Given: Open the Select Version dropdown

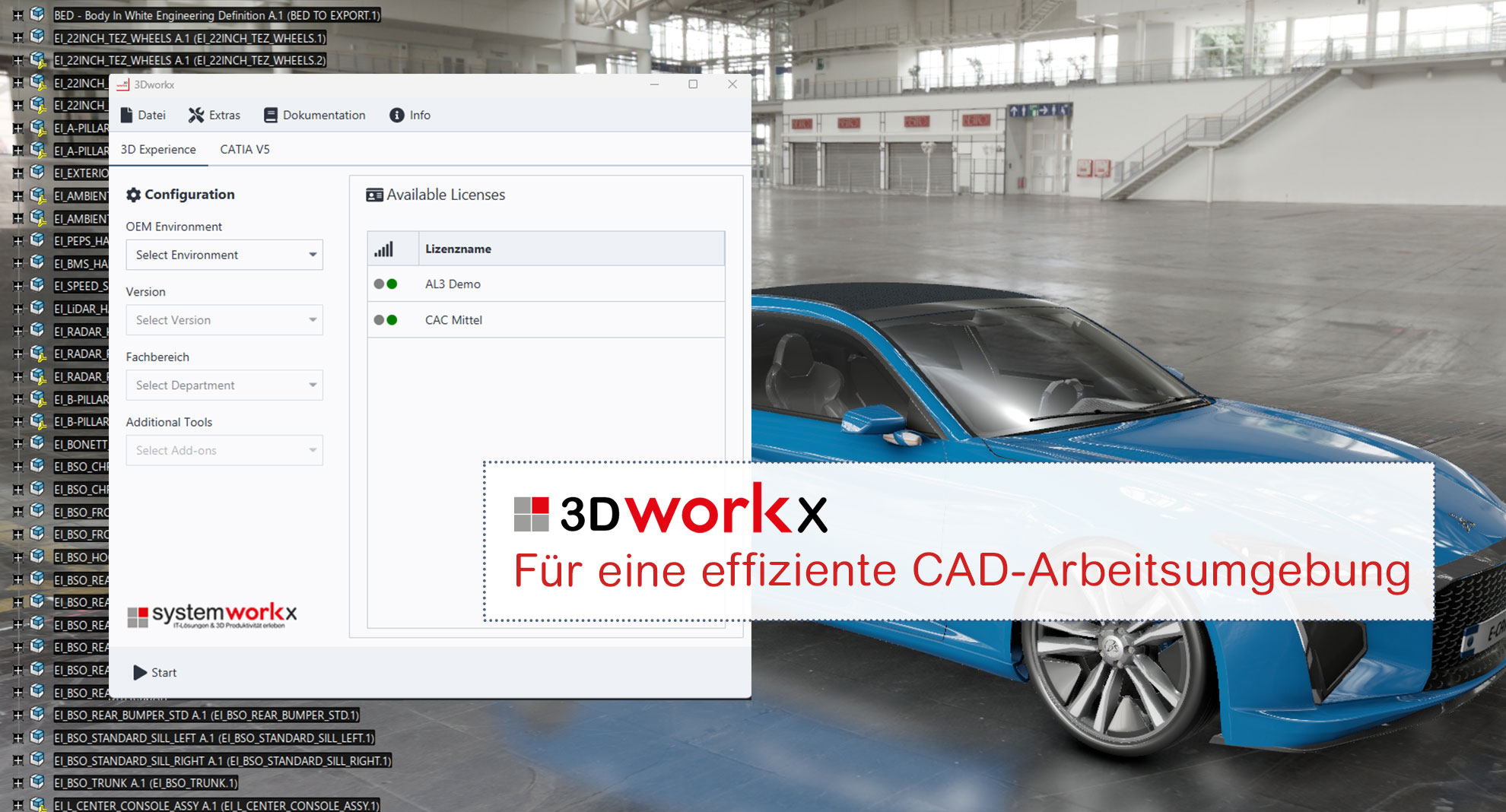Looking at the screenshot, I should [224, 320].
